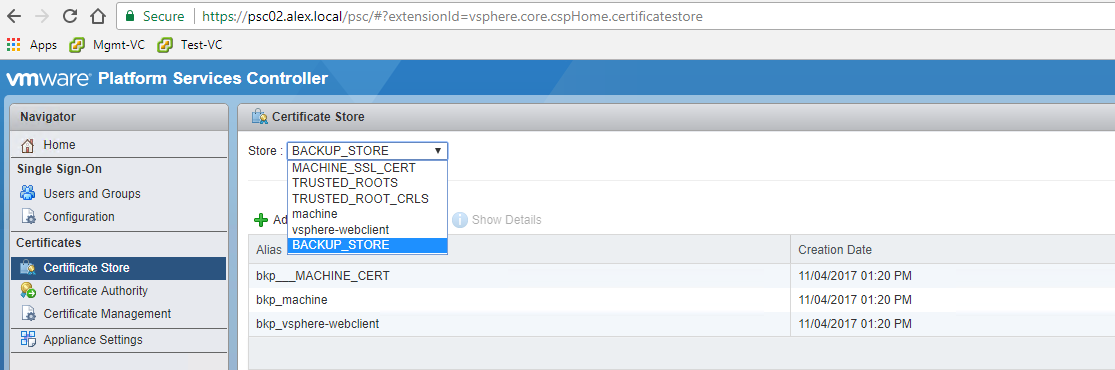Click the Certificate Store icon in Navigator

28,268
